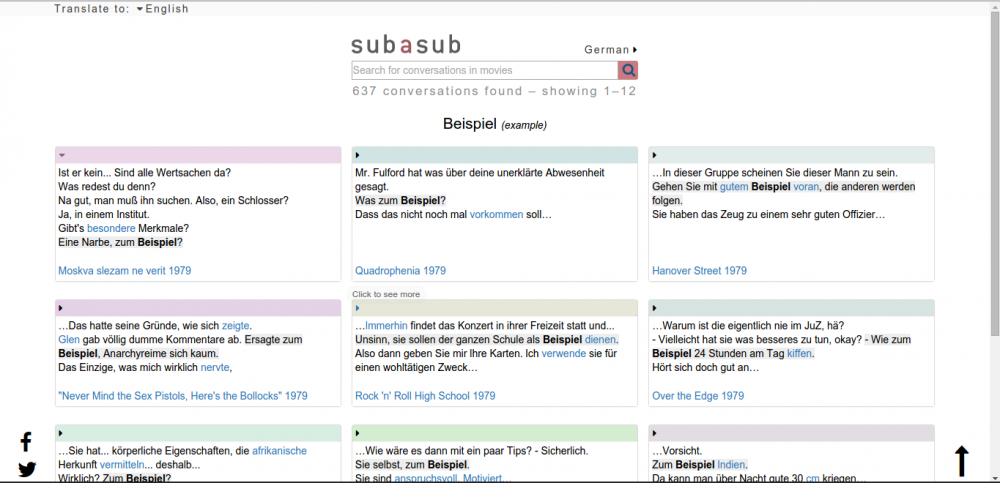Screen dimensions: 1000x483
Task: Expand the Hanover Street conversation card
Action: coord(655,156)
